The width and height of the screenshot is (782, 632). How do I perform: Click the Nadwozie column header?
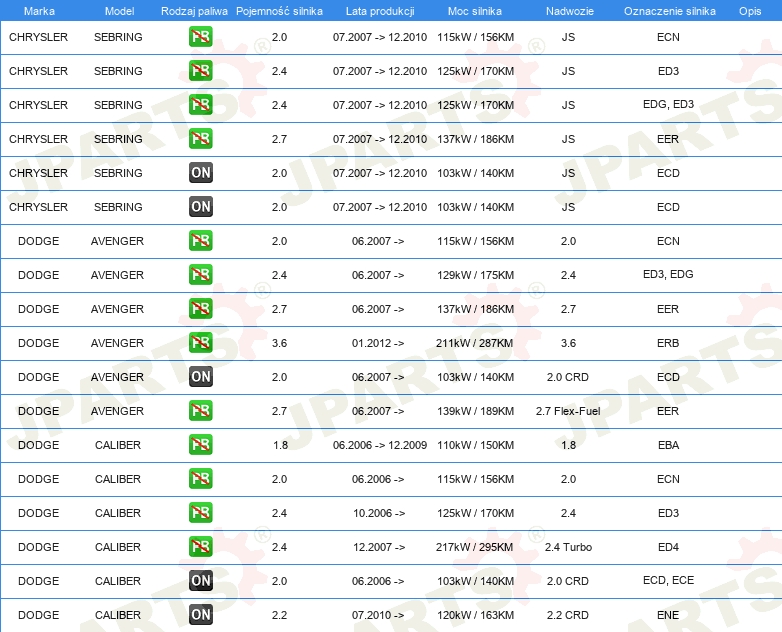click(x=570, y=11)
